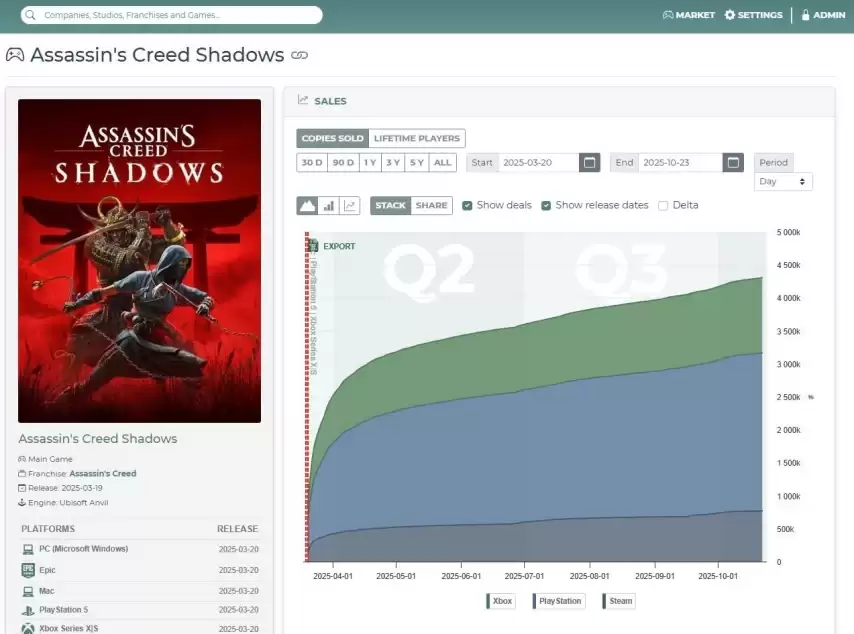Open the Start date calendar picker
The image size is (854, 634).
pos(589,162)
